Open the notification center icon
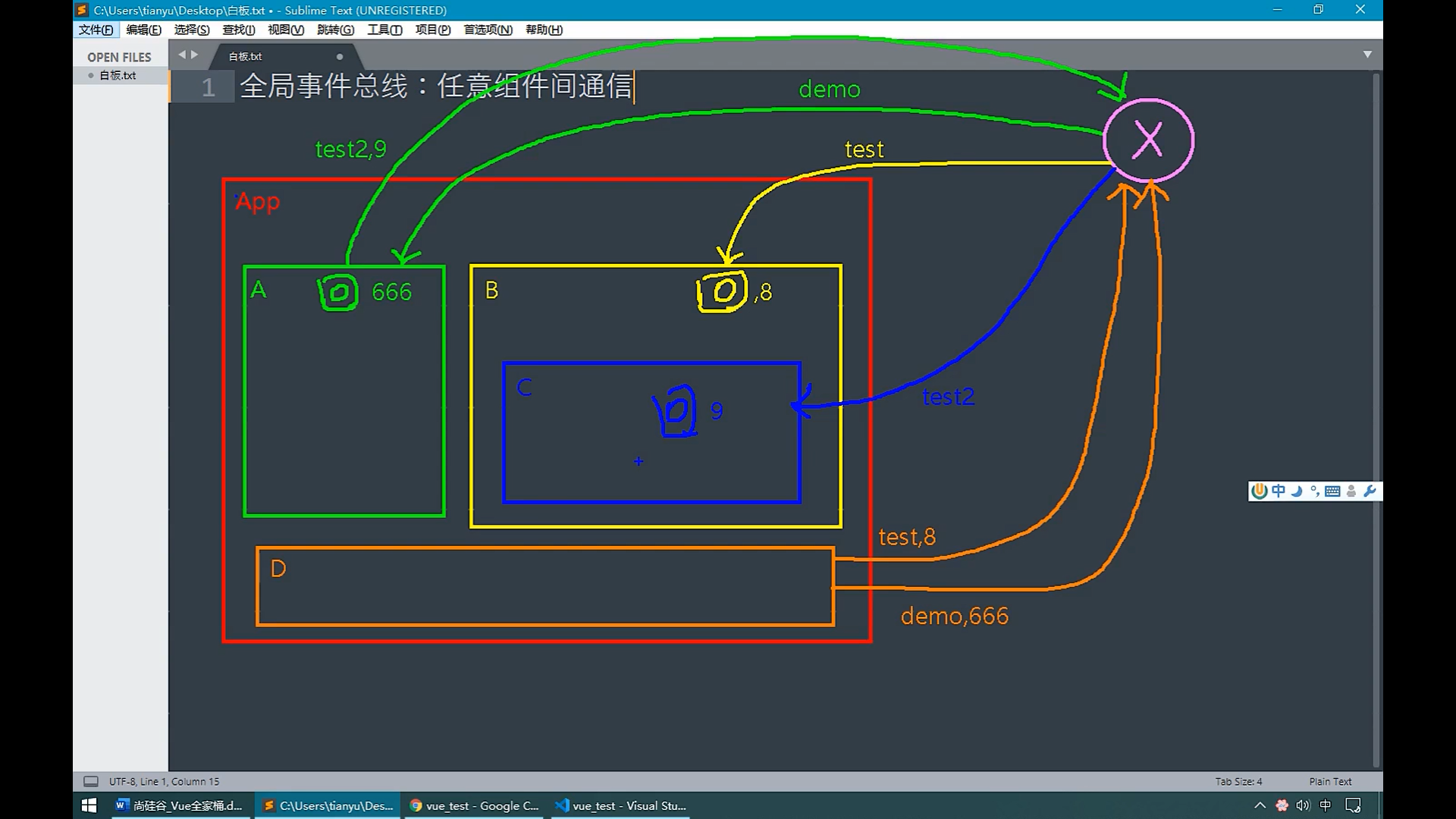This screenshot has height=819, width=1456. coord(1353,805)
